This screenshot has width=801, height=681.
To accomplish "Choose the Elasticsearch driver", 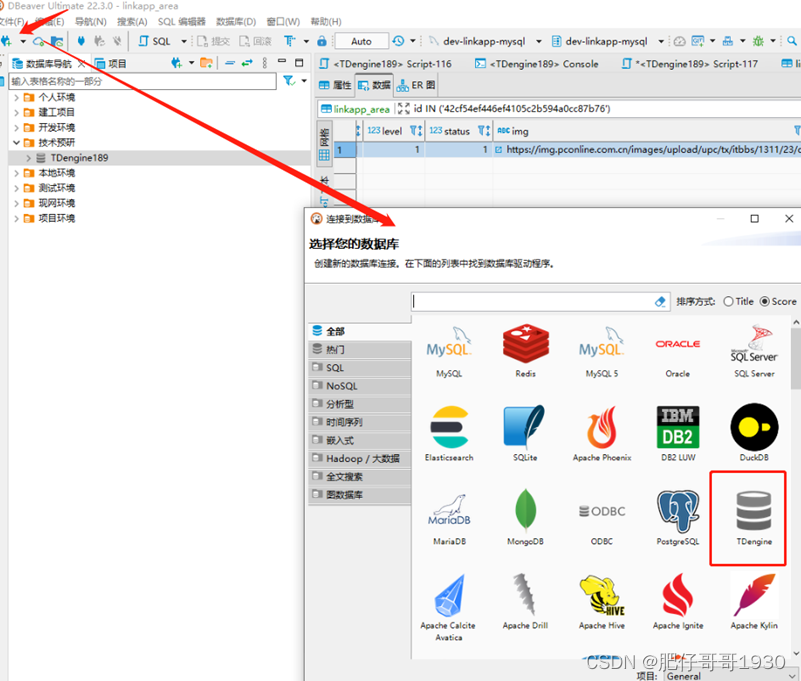I will pos(449,434).
